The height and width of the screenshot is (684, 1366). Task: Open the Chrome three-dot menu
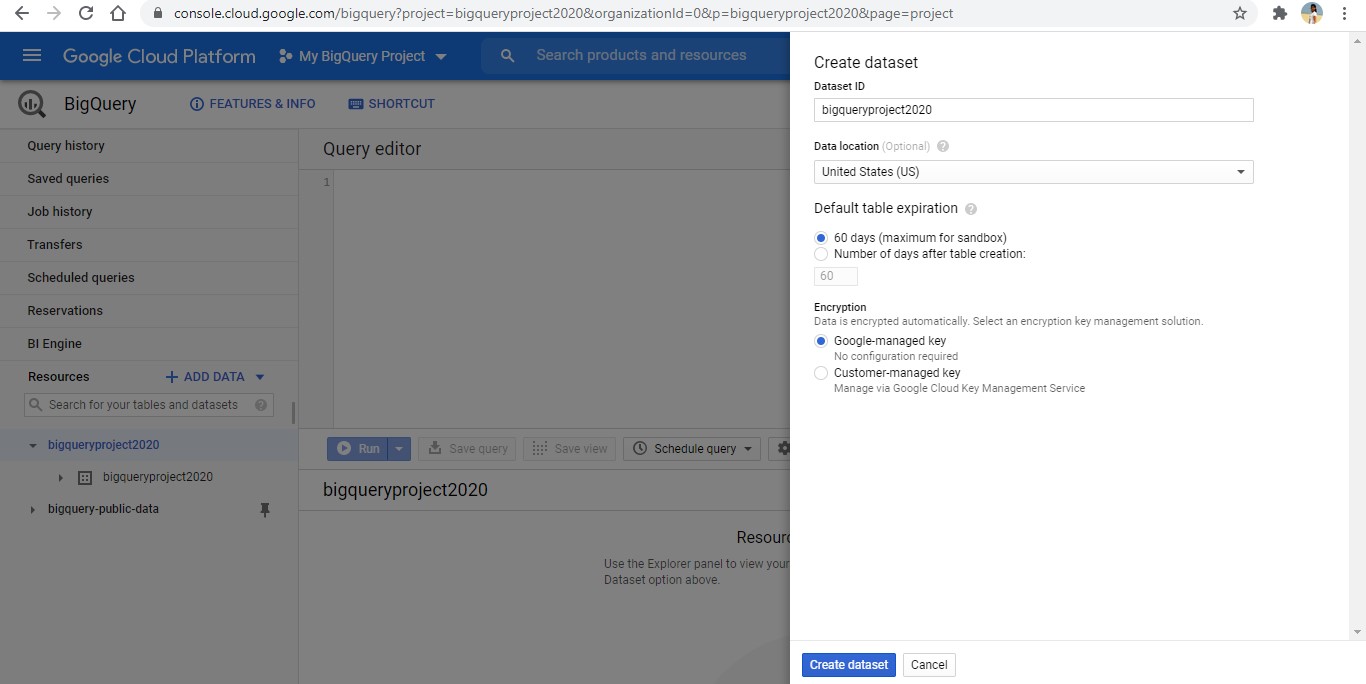pyautogui.click(x=1345, y=13)
